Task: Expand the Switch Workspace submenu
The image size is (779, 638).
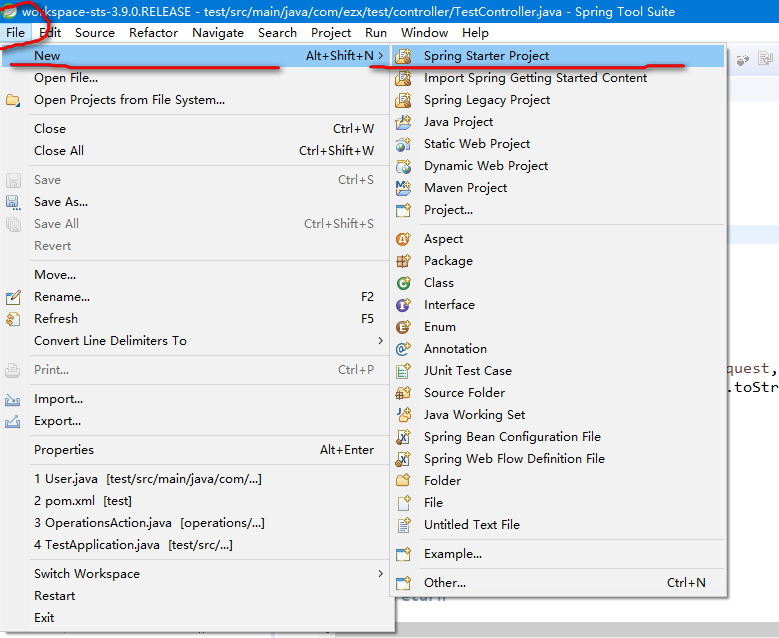Action: tap(381, 573)
